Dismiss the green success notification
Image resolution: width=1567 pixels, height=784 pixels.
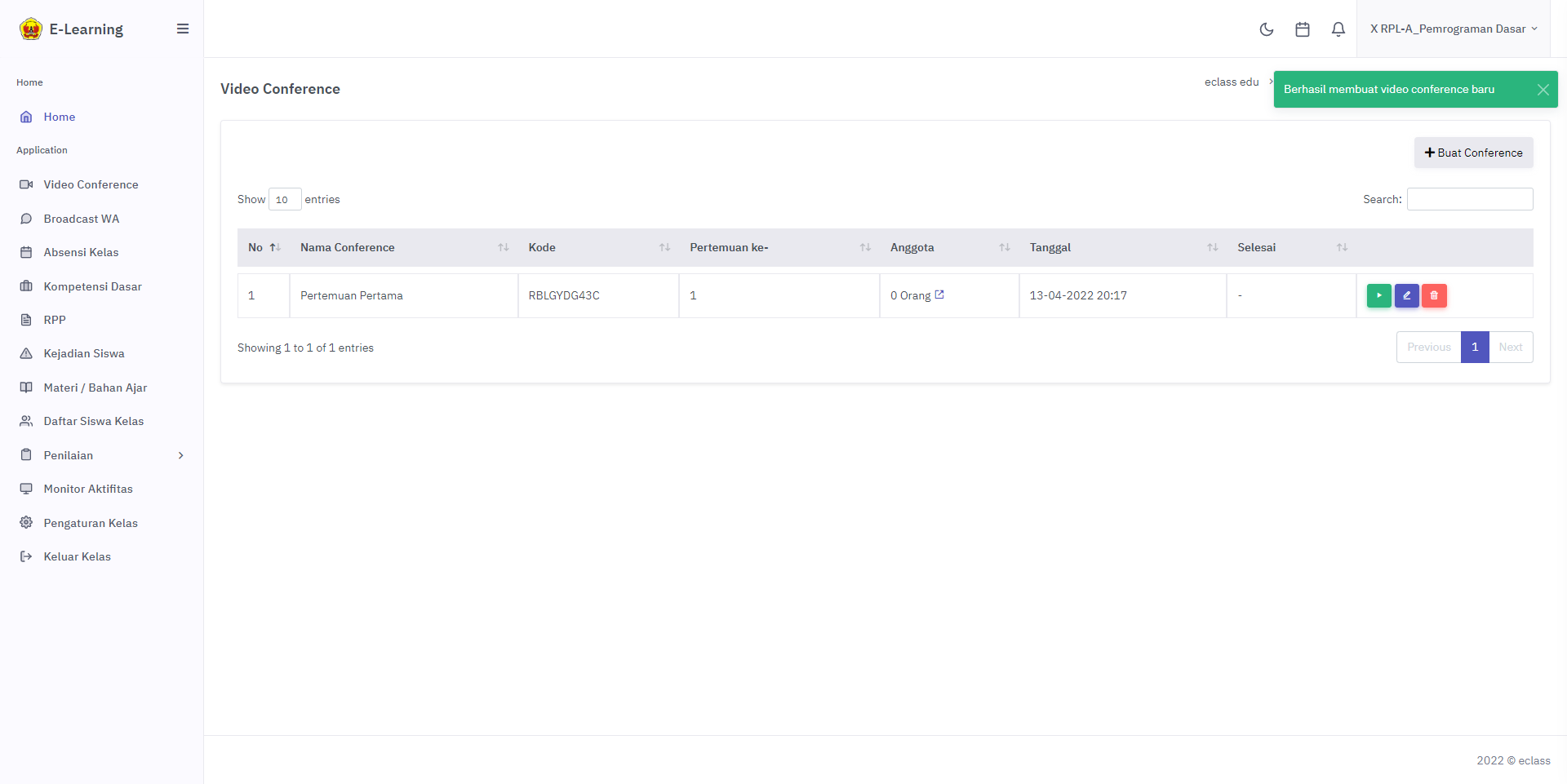pyautogui.click(x=1543, y=90)
